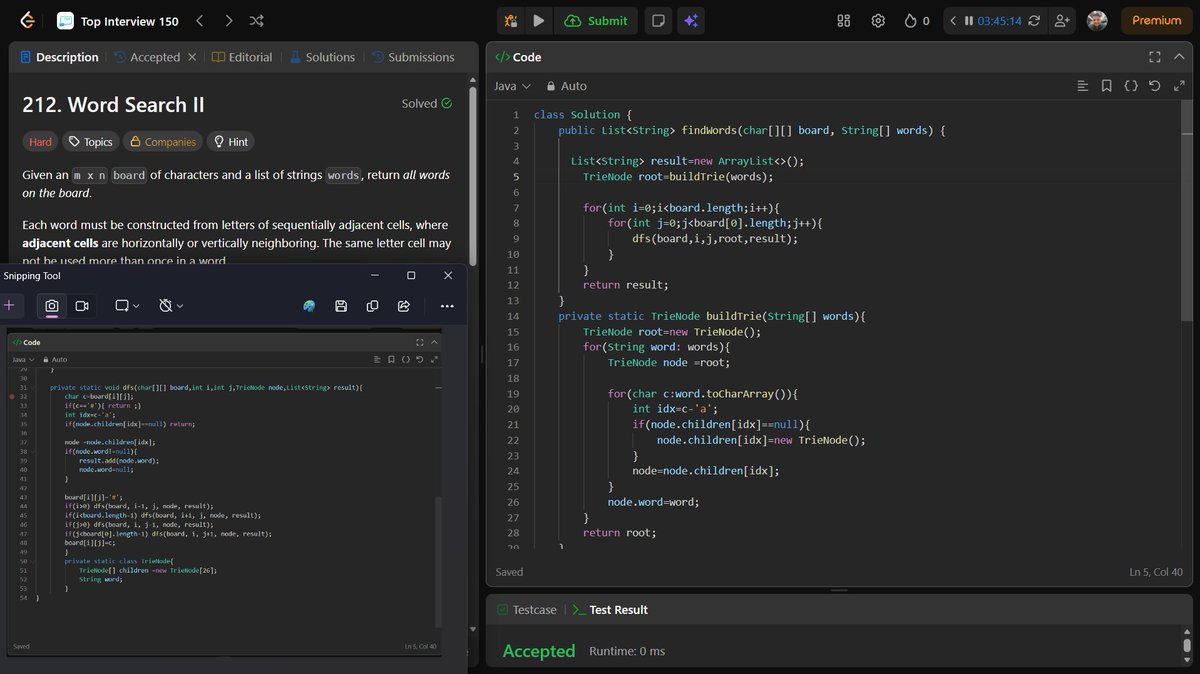The image size is (1200, 674).
Task: Select Snipping Tool photo snip mode
Action: coord(52,305)
